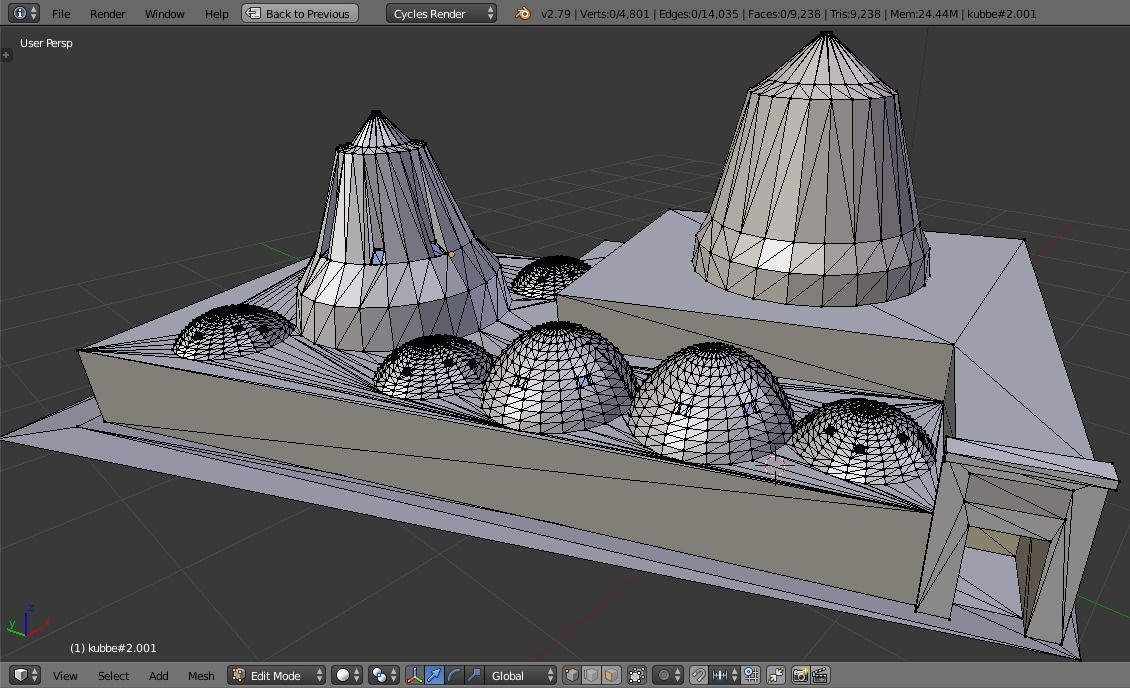Click the v2.79 version text
The image size is (1130, 688).
tap(556, 14)
